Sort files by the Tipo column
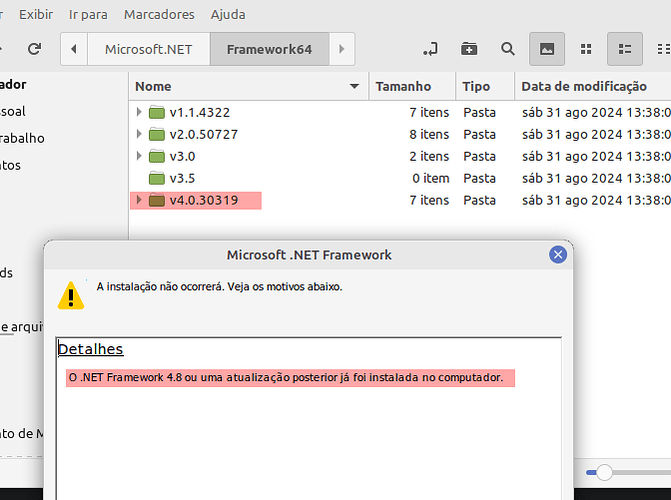The width and height of the screenshot is (671, 500). point(485,86)
